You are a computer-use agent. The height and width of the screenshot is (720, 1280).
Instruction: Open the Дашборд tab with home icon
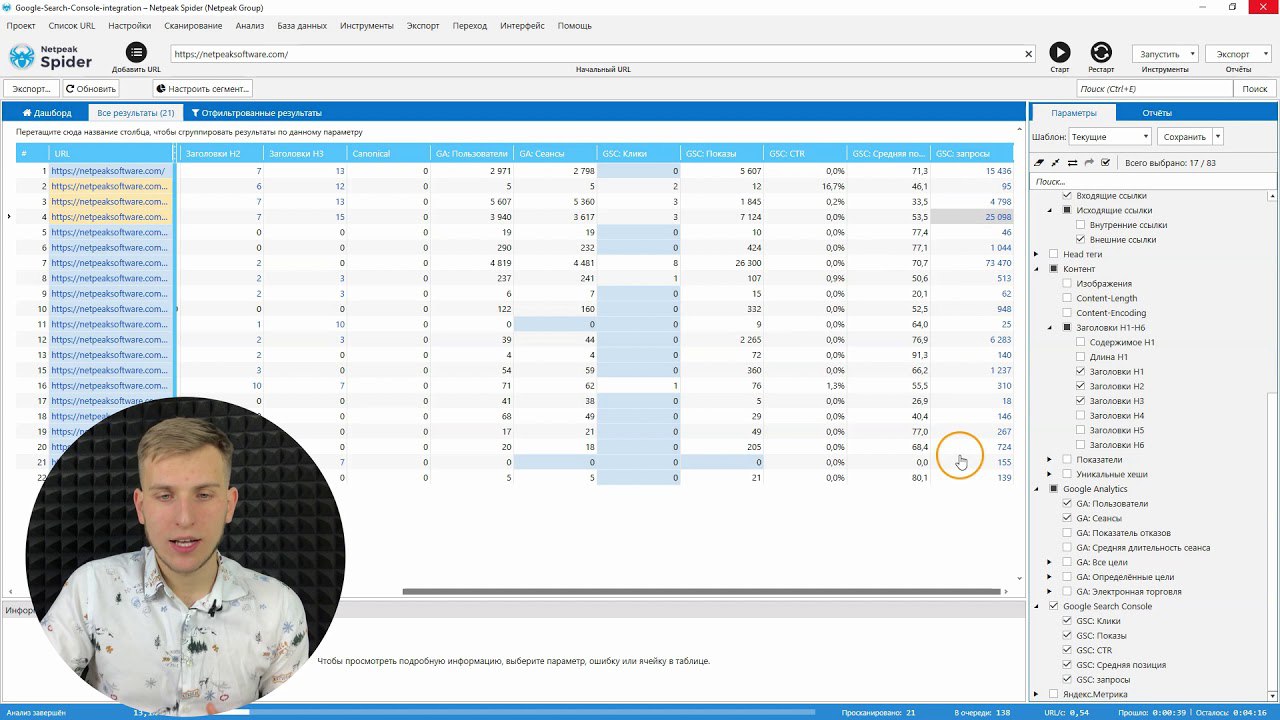(x=47, y=113)
